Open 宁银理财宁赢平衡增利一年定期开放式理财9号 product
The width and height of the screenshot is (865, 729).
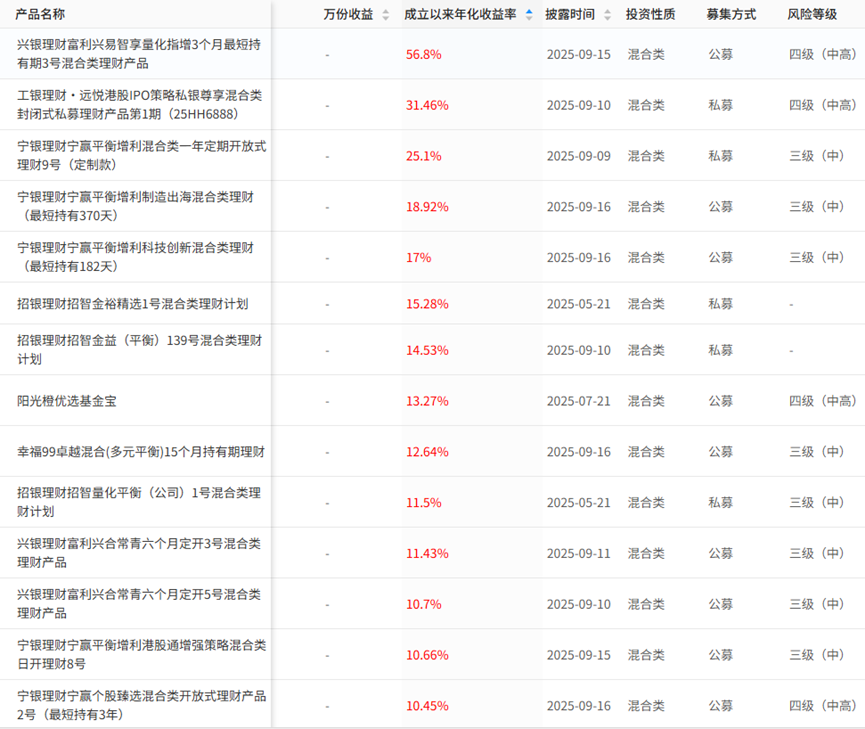141,155
